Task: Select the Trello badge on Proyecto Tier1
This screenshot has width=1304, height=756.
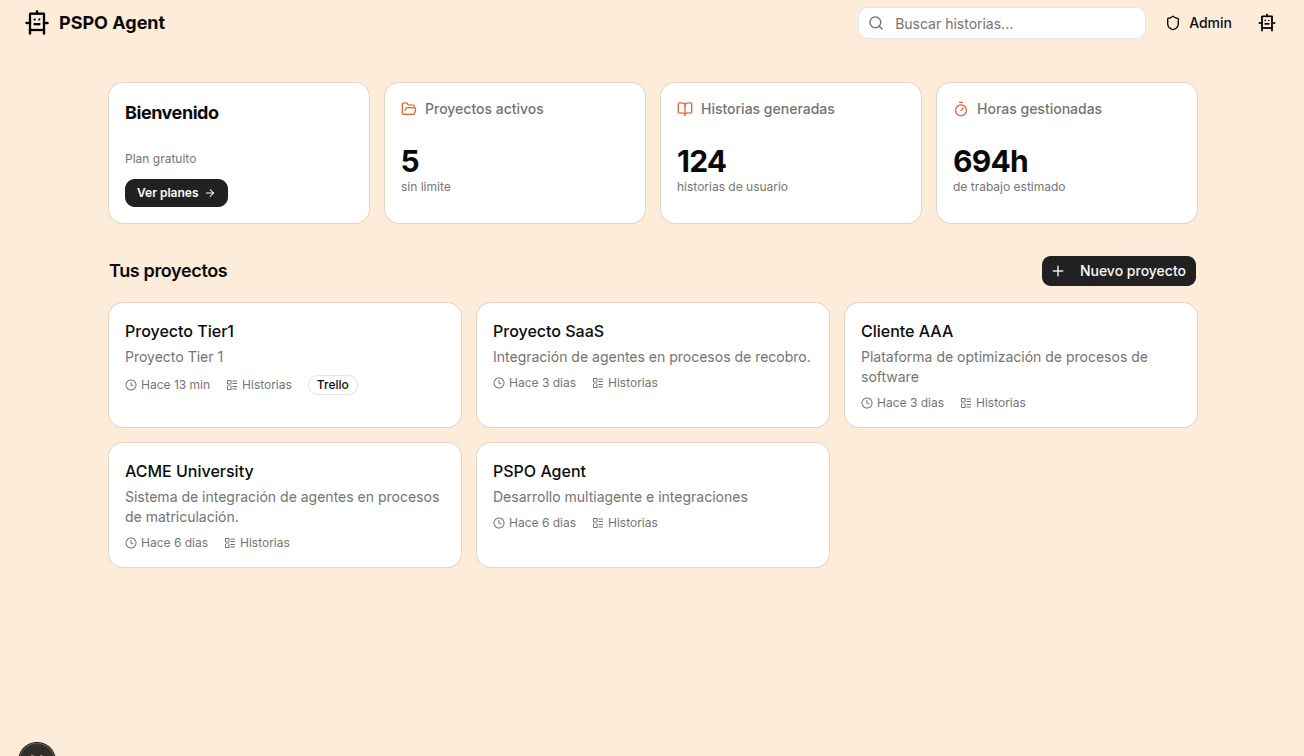Action: pyautogui.click(x=332, y=384)
